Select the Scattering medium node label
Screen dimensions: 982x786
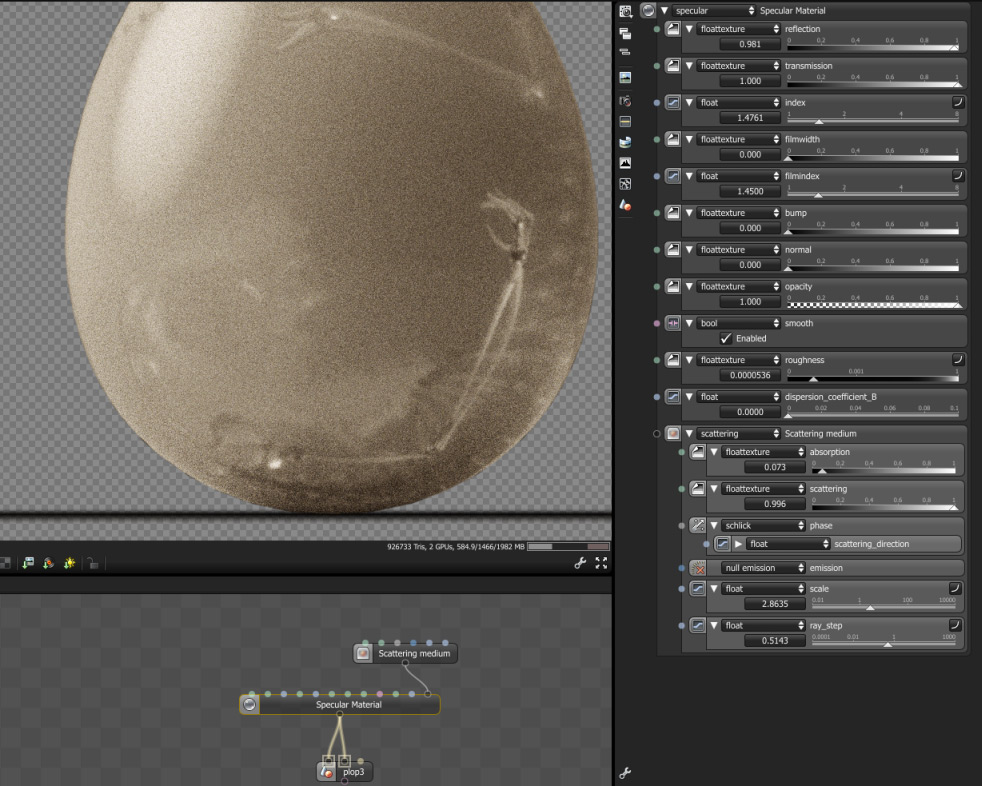click(414, 653)
